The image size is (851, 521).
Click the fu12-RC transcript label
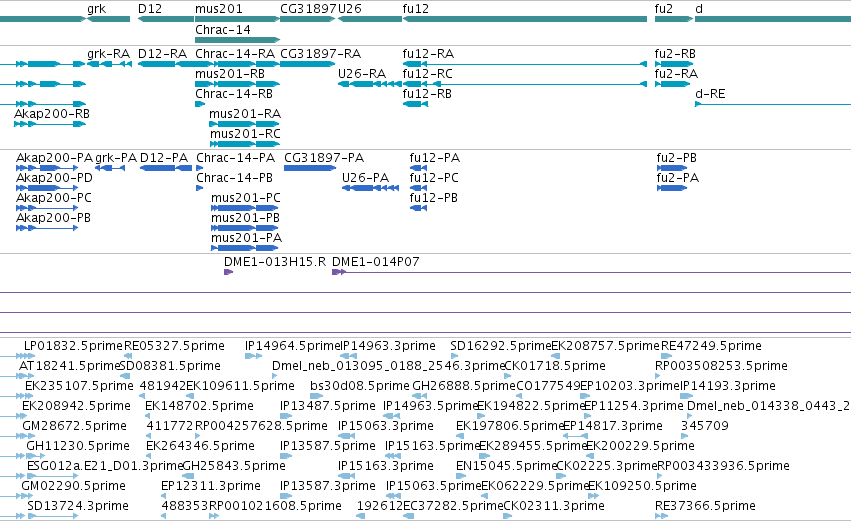(x=428, y=74)
